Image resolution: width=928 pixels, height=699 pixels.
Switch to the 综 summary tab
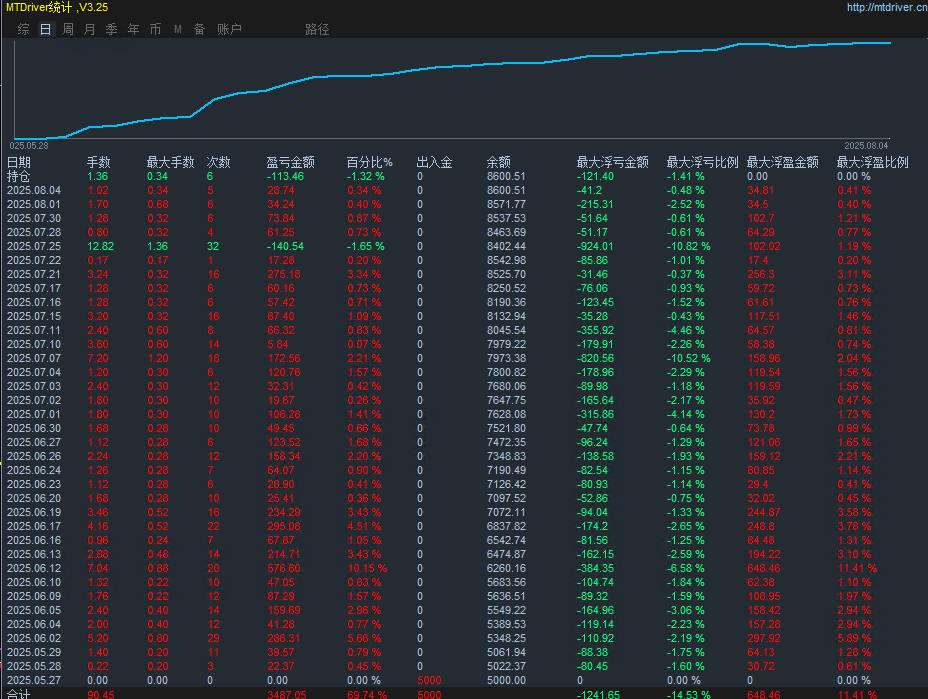[23, 29]
